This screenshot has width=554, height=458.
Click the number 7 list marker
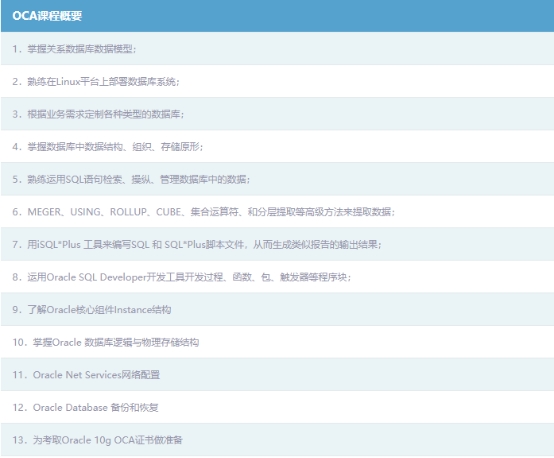pyautogui.click(x=16, y=245)
